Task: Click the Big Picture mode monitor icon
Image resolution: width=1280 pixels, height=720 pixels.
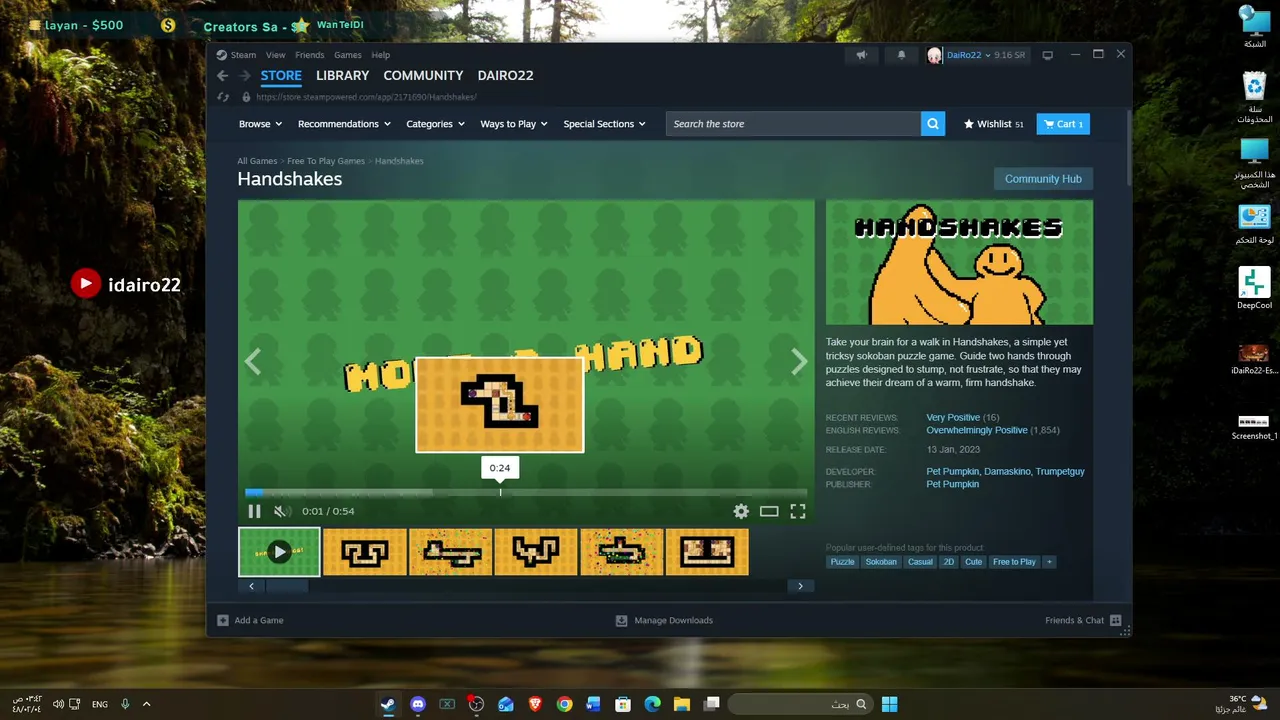Action: (x=1047, y=55)
